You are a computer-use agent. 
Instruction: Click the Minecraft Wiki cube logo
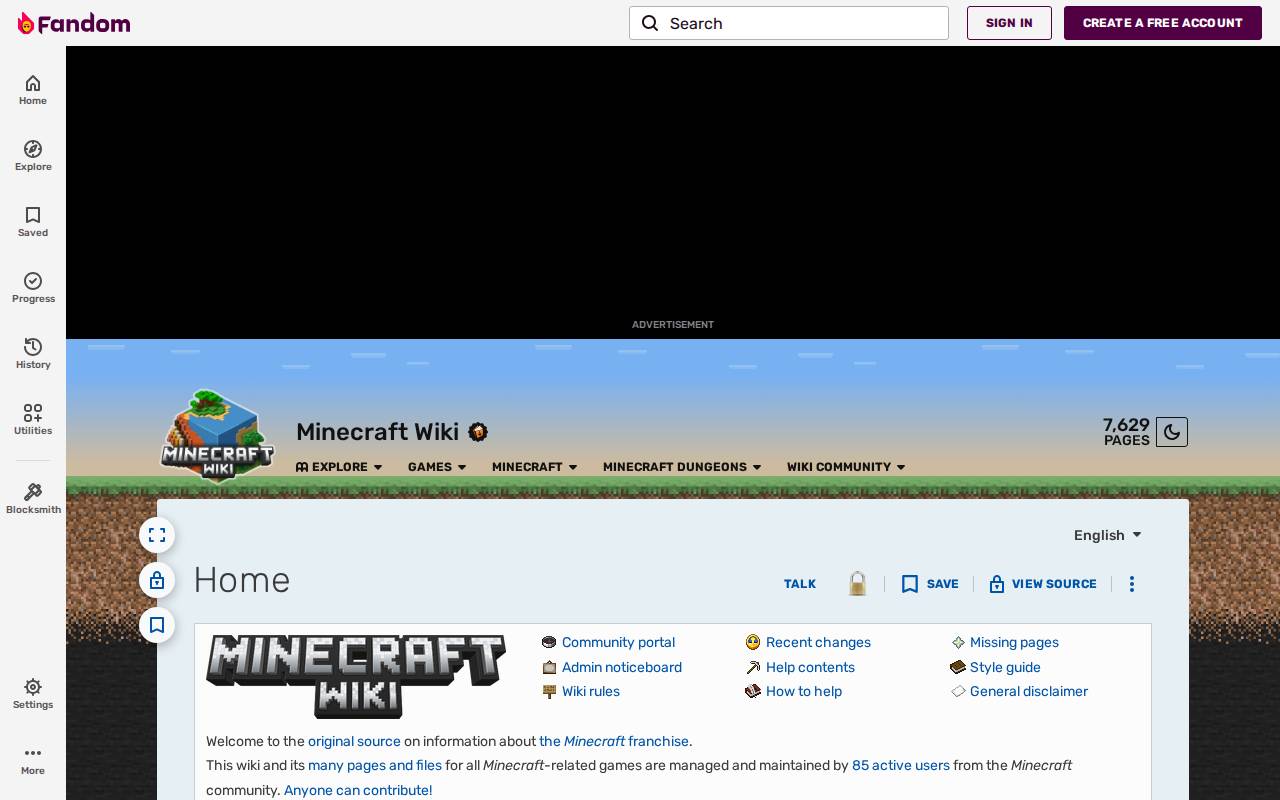pos(217,436)
